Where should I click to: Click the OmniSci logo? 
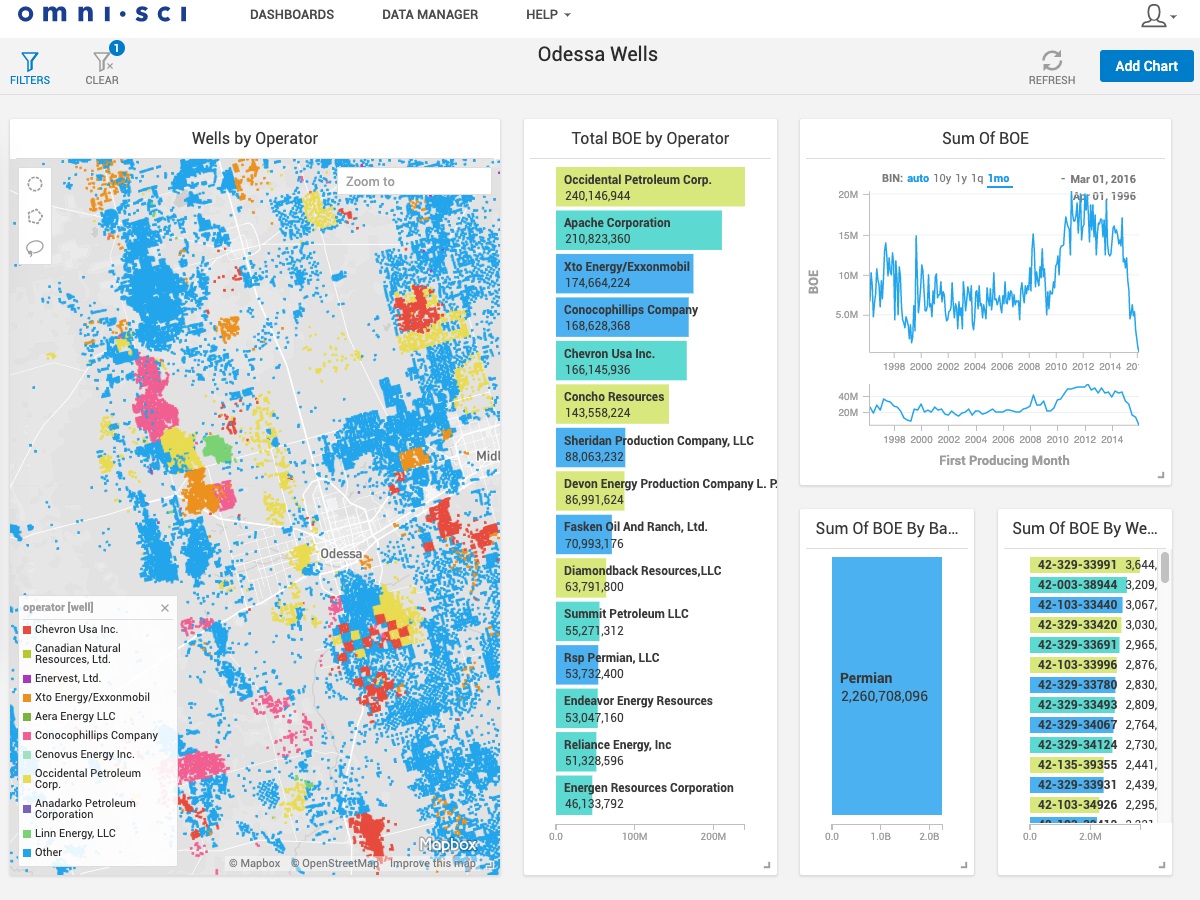coord(102,14)
